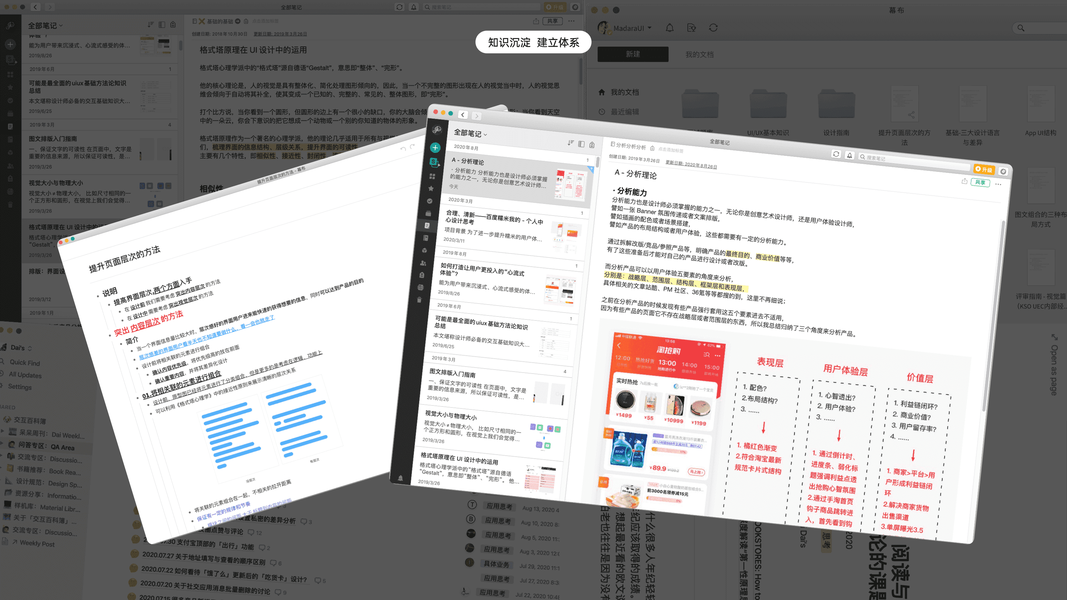Go back with the arrow in front Evernote title bar
Viewport: 1067px width, 600px height.
coord(463,115)
